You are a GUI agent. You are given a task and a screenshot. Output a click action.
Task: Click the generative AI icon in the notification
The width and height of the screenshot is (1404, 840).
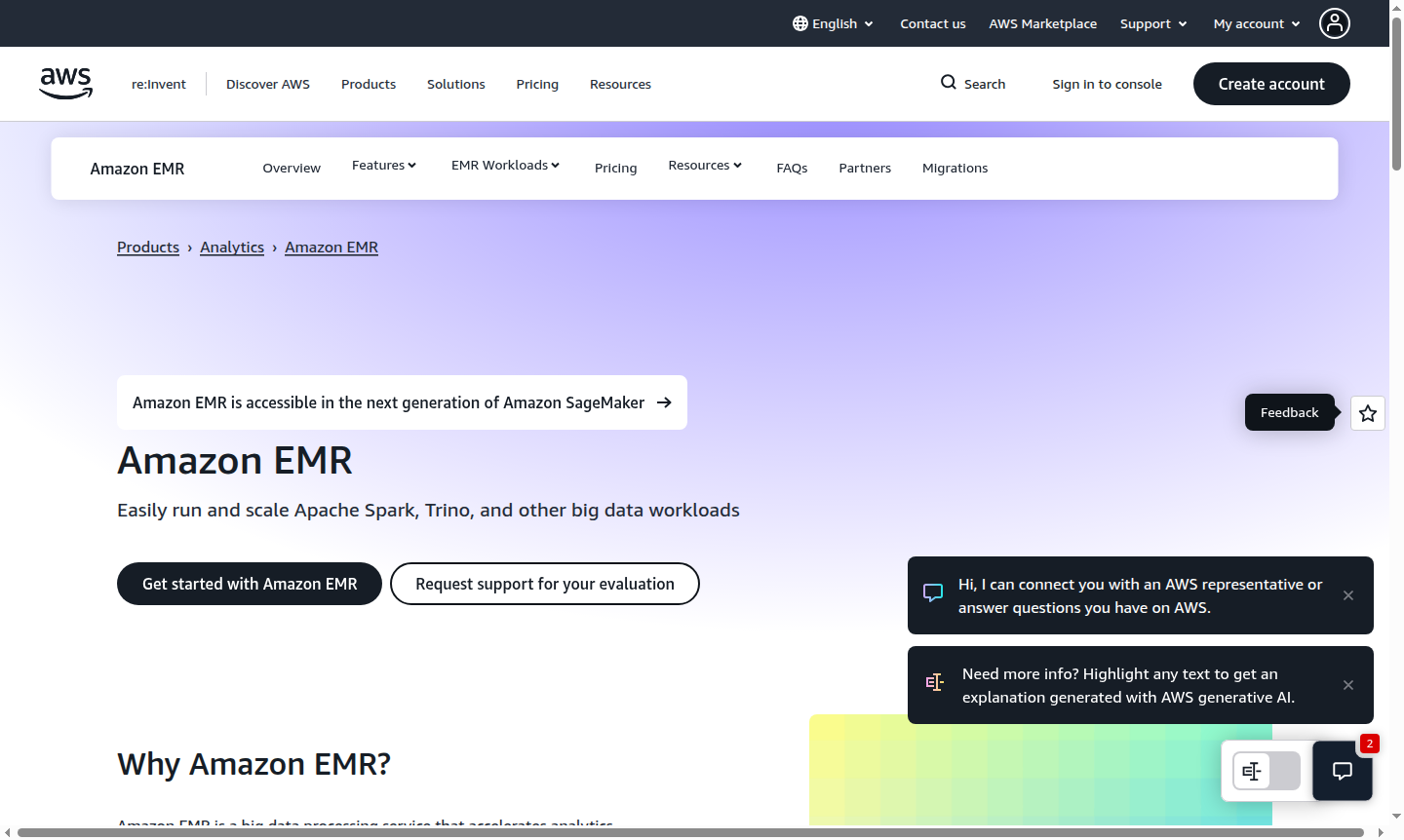(935, 683)
